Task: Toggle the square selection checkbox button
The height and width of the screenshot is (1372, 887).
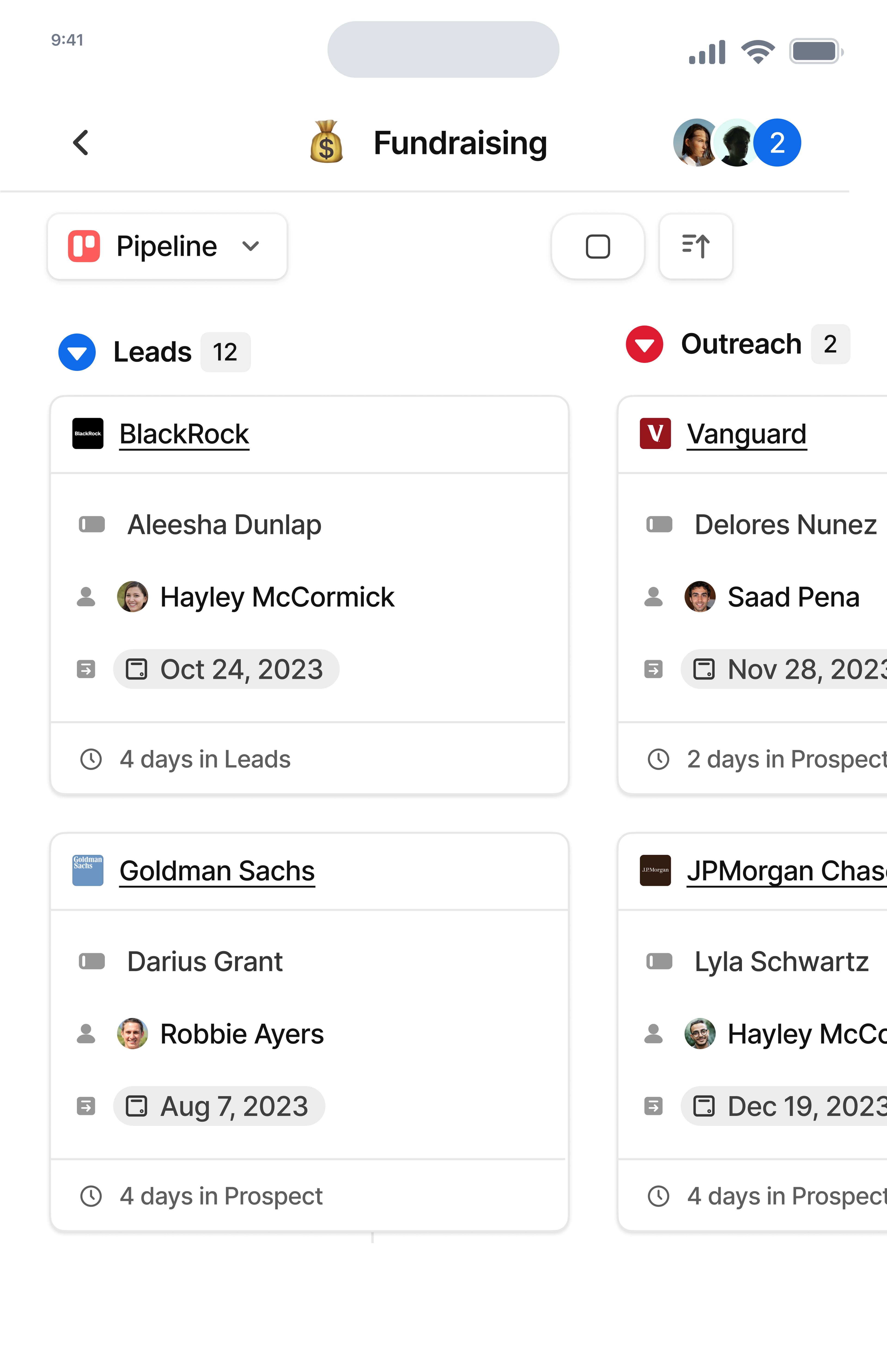Action: point(597,247)
